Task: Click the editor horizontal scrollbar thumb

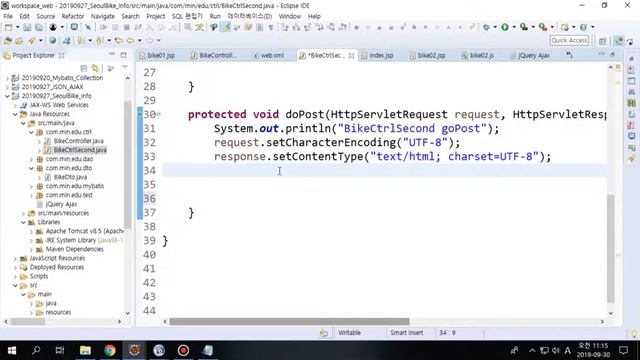Action: 289,322
